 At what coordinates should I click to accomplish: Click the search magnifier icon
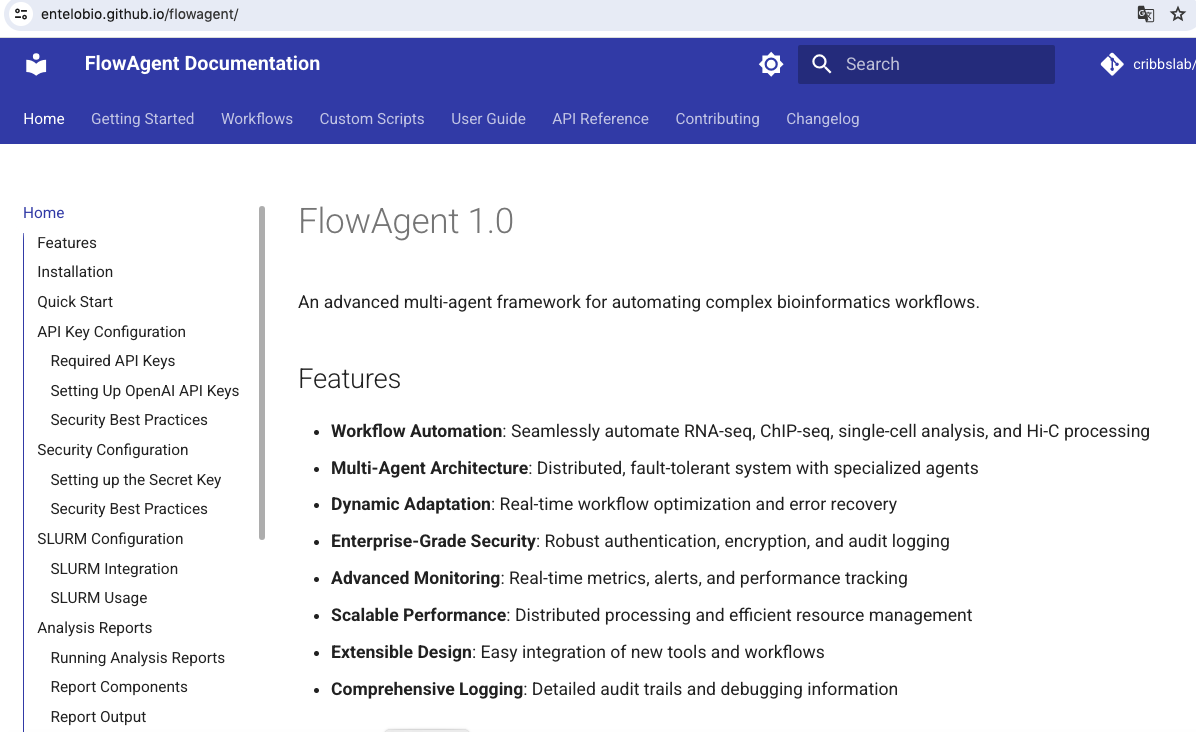pos(821,63)
